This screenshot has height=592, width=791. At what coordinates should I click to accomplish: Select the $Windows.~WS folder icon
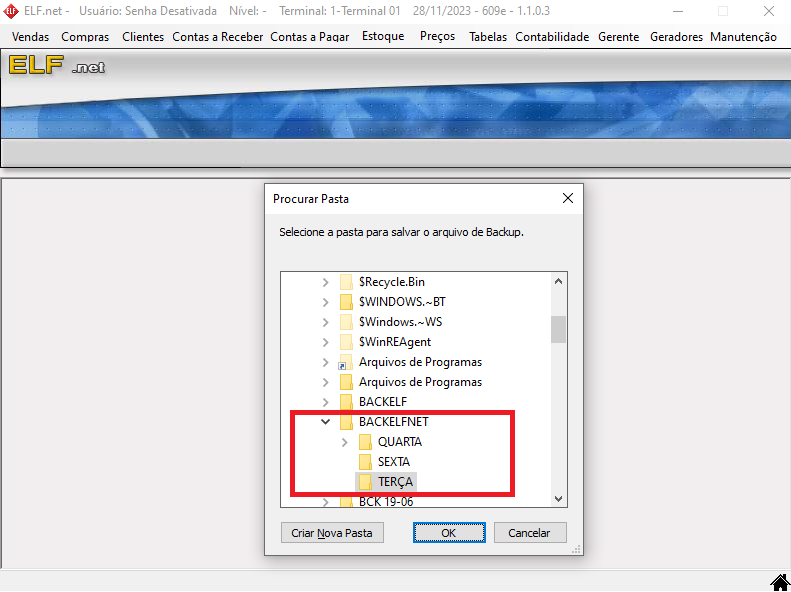[x=346, y=322]
